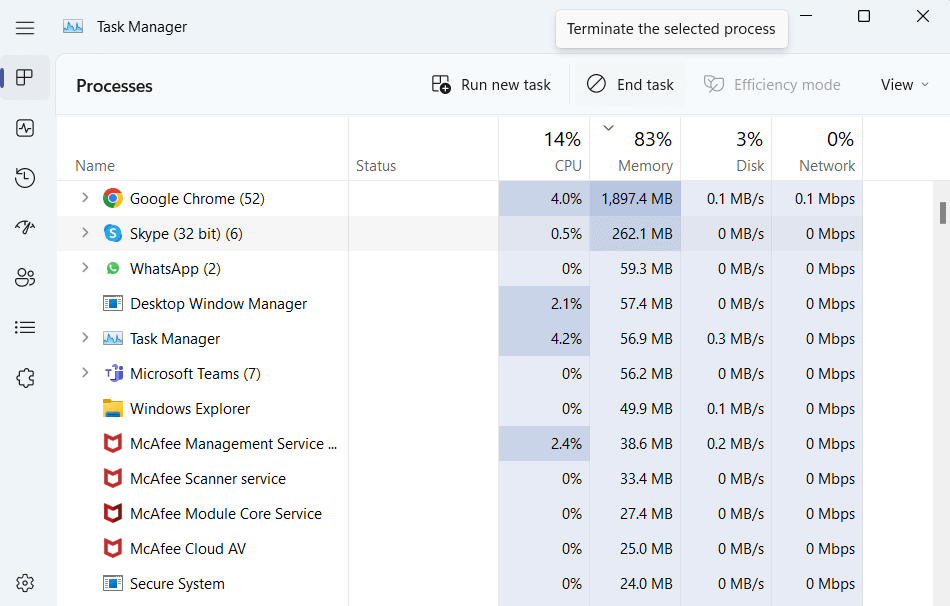The image size is (950, 606).
Task: Expand the Skype (32 bit) process group
Action: [85, 233]
